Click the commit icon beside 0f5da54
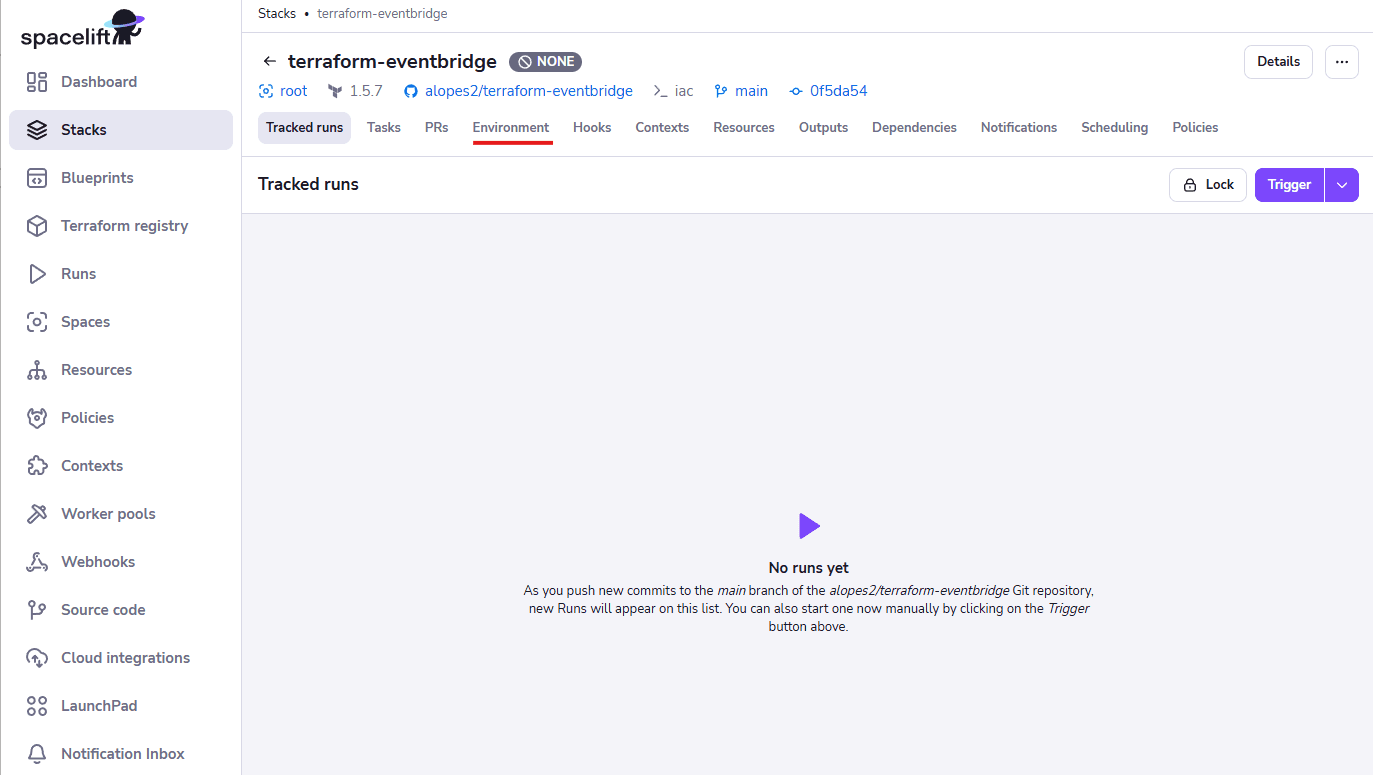The height and width of the screenshot is (775, 1373). (796, 91)
